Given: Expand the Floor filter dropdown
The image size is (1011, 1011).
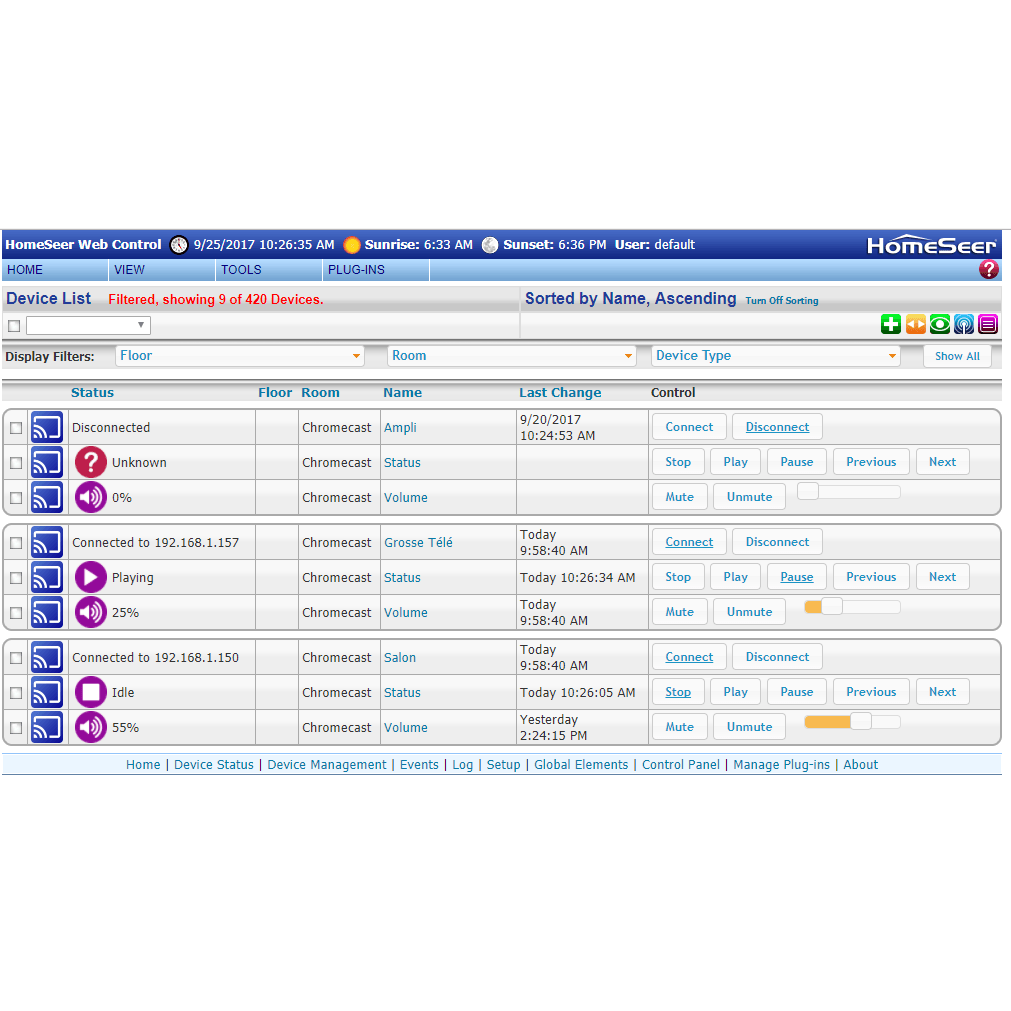Looking at the screenshot, I should click(x=240, y=356).
